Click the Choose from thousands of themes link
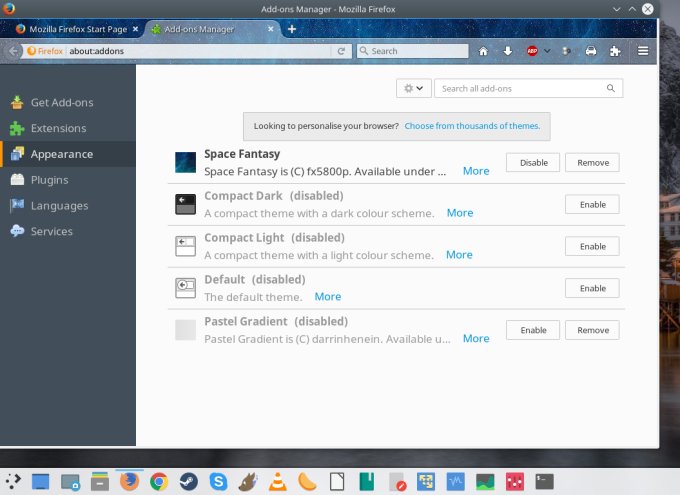Image resolution: width=680 pixels, height=495 pixels. pos(472,126)
